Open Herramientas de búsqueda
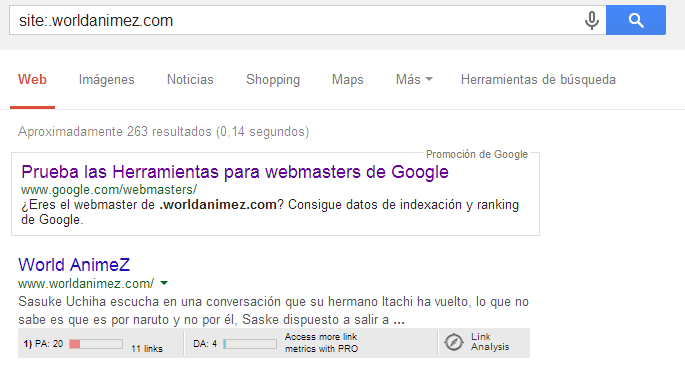The height and width of the screenshot is (382, 685). click(538, 80)
